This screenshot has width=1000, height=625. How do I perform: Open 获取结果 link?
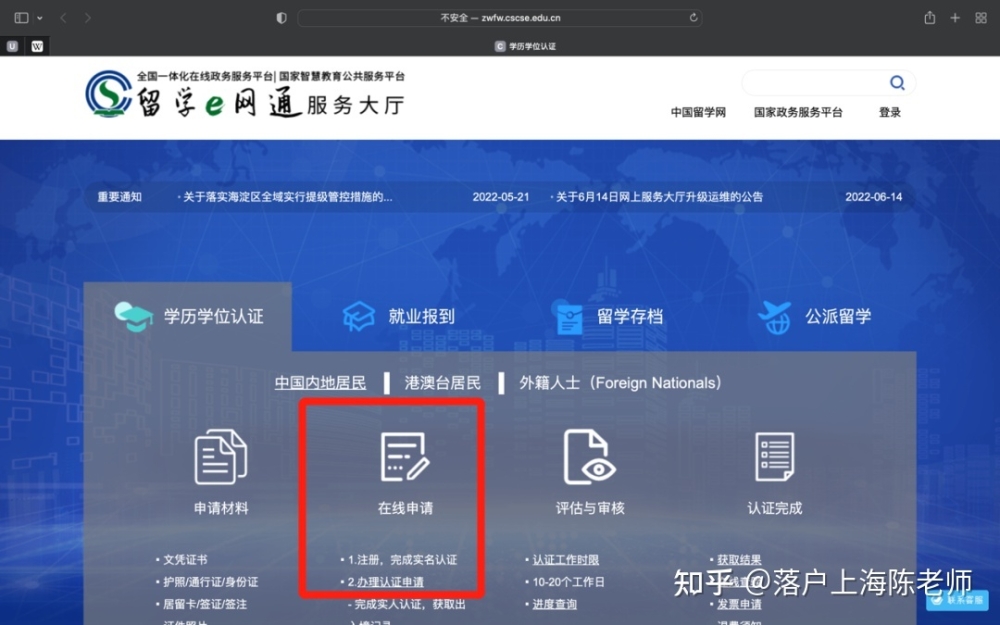click(739, 560)
